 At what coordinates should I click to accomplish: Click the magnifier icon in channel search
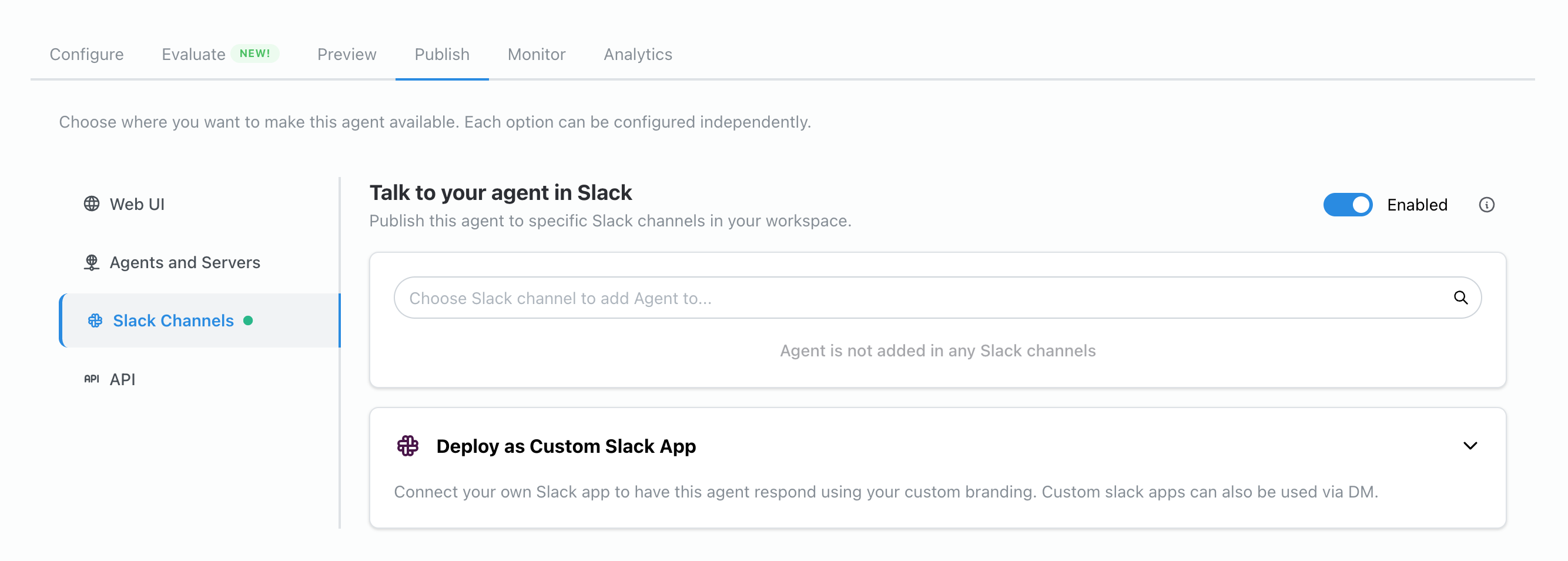click(x=1460, y=298)
